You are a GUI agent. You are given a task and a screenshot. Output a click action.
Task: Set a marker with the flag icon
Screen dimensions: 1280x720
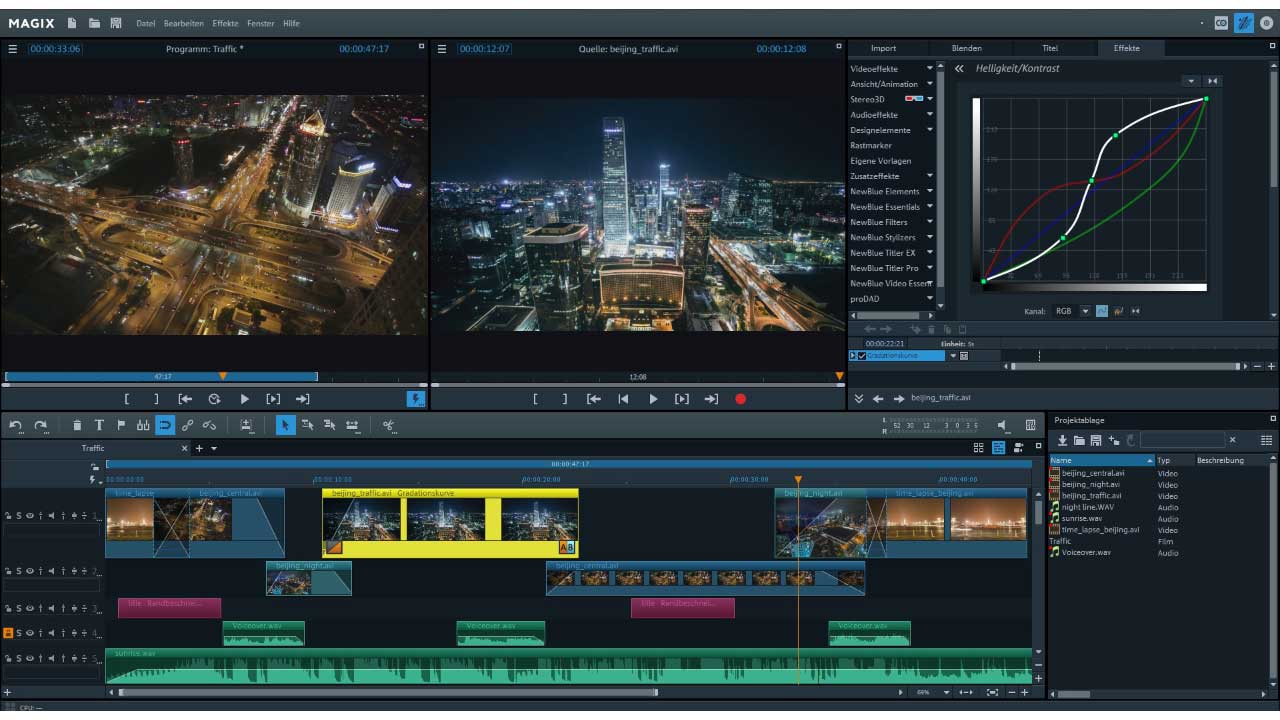pos(120,426)
